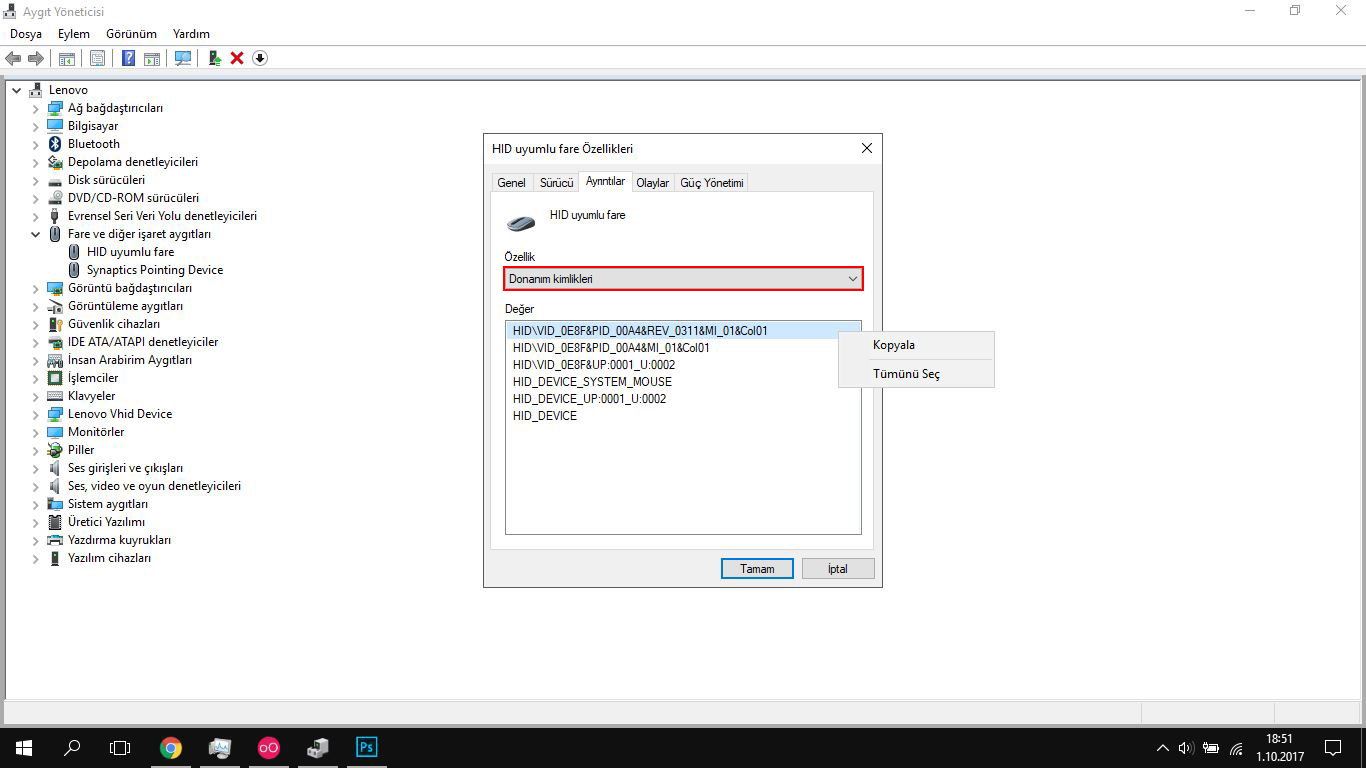Select the value "HID\VID_0E8F&UP:0001_U:0002"
The image size is (1366, 768).
(594, 365)
